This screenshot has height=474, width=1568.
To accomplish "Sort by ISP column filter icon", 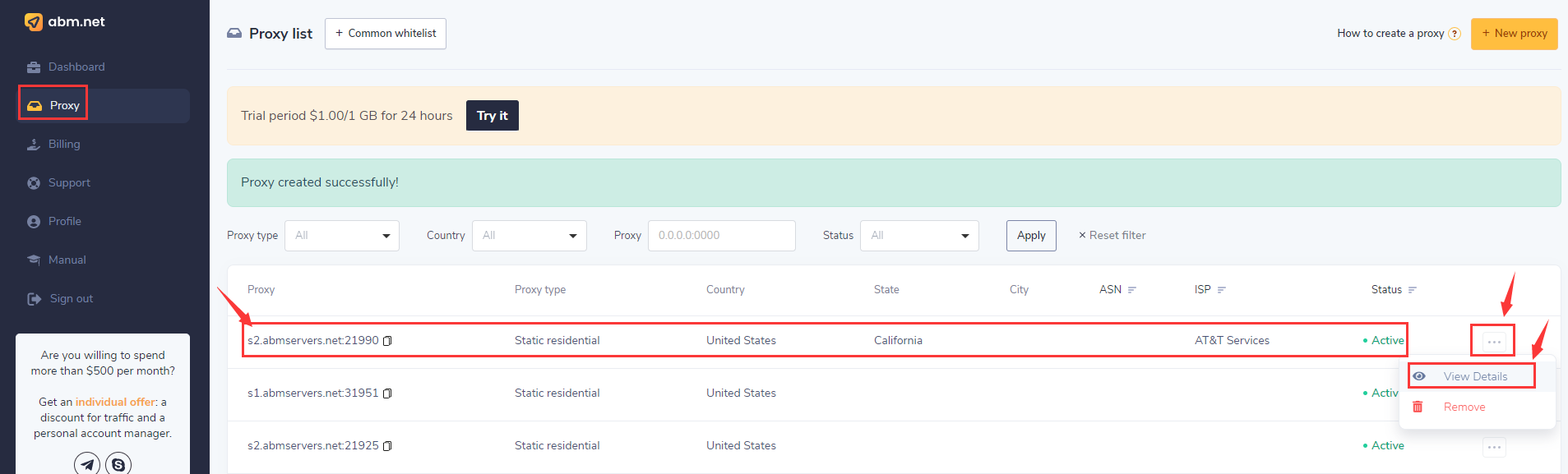I will [x=1222, y=290].
